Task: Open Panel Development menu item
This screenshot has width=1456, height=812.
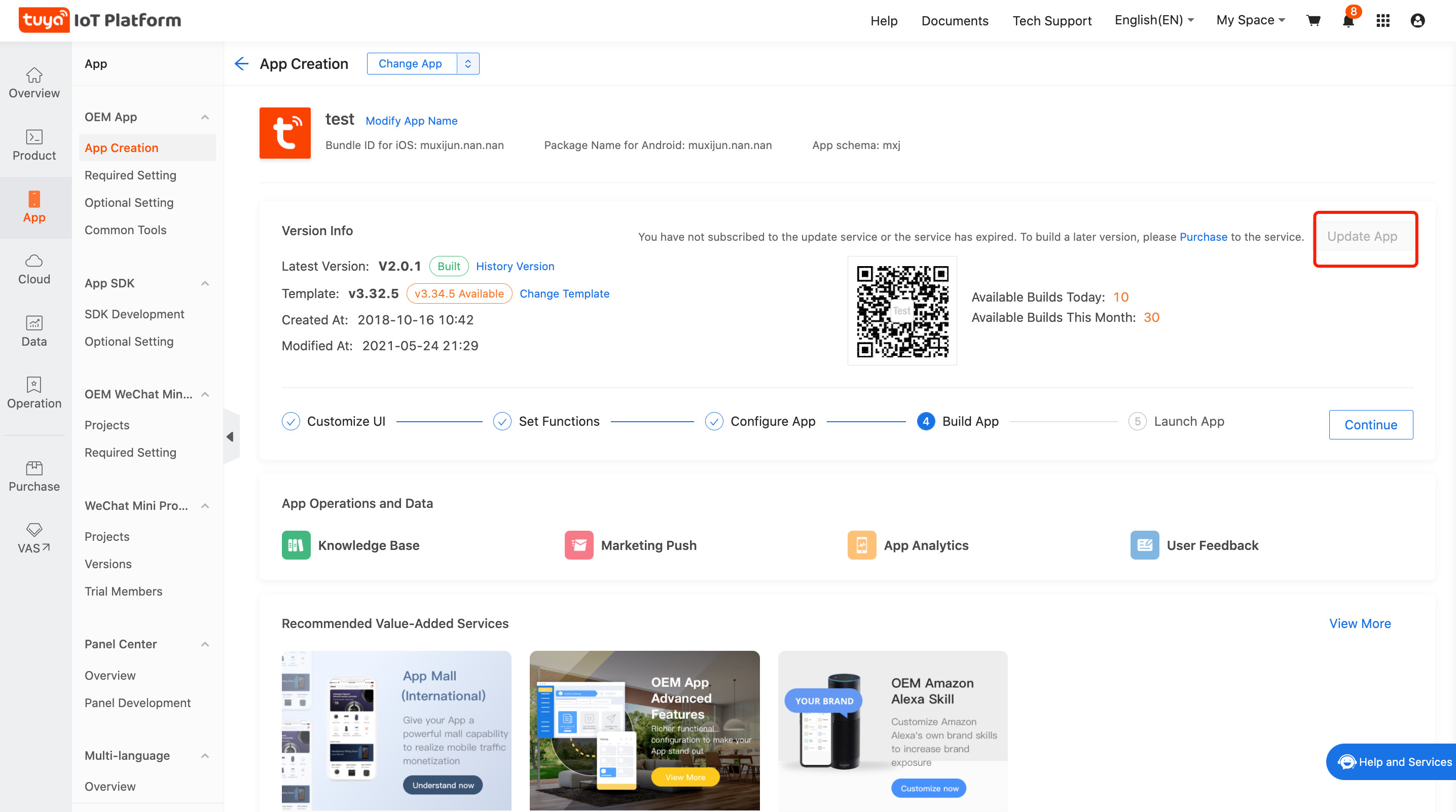Action: click(137, 703)
